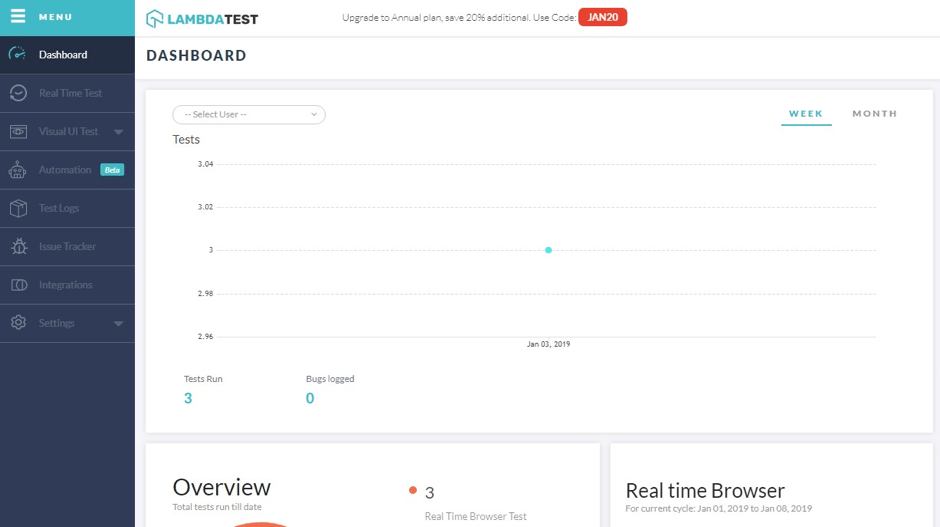
Task: Click the Real time Browser heading
Action: coord(705,490)
